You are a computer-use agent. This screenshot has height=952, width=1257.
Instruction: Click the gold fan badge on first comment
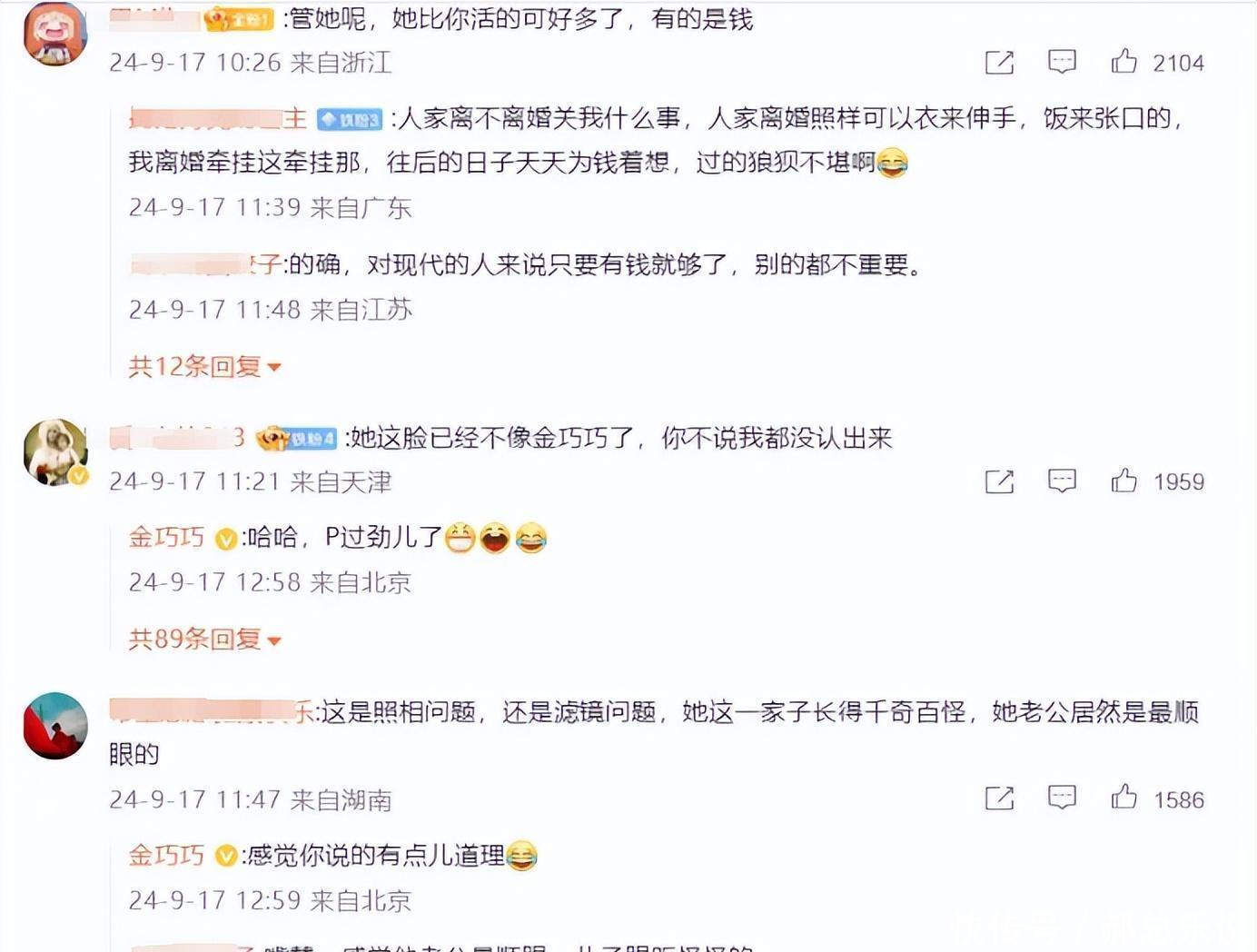pos(239,19)
